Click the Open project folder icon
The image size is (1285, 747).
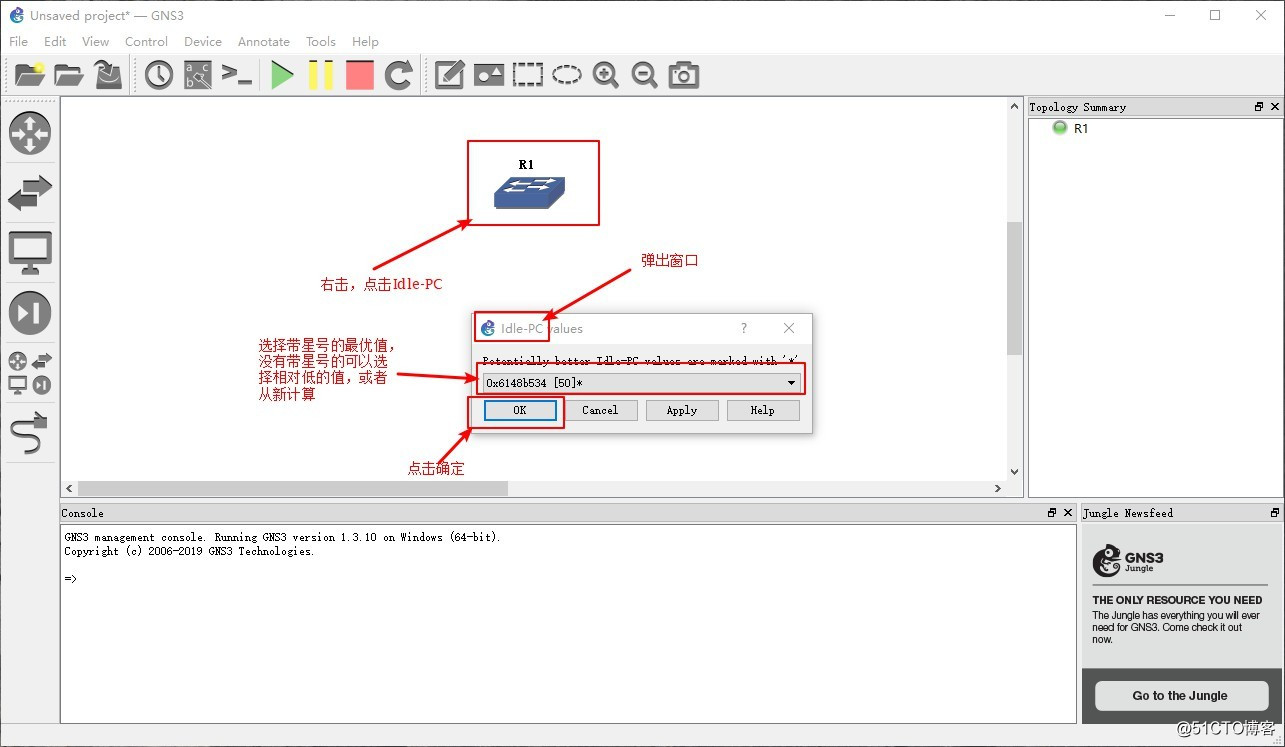point(69,75)
